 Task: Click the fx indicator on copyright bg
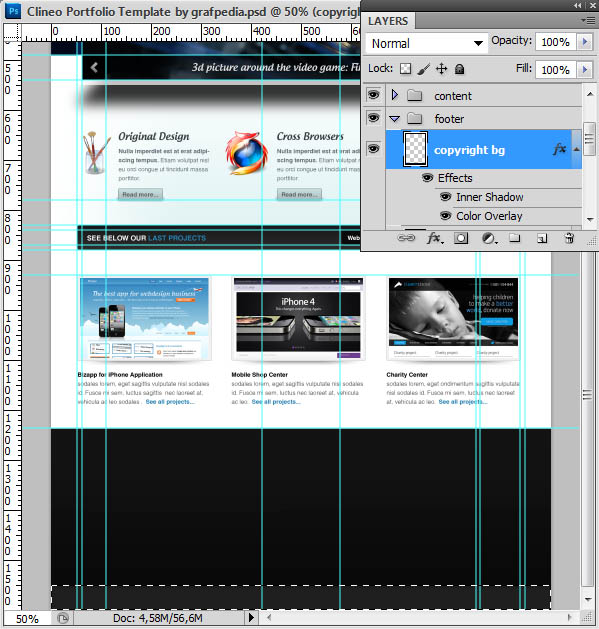[x=559, y=149]
